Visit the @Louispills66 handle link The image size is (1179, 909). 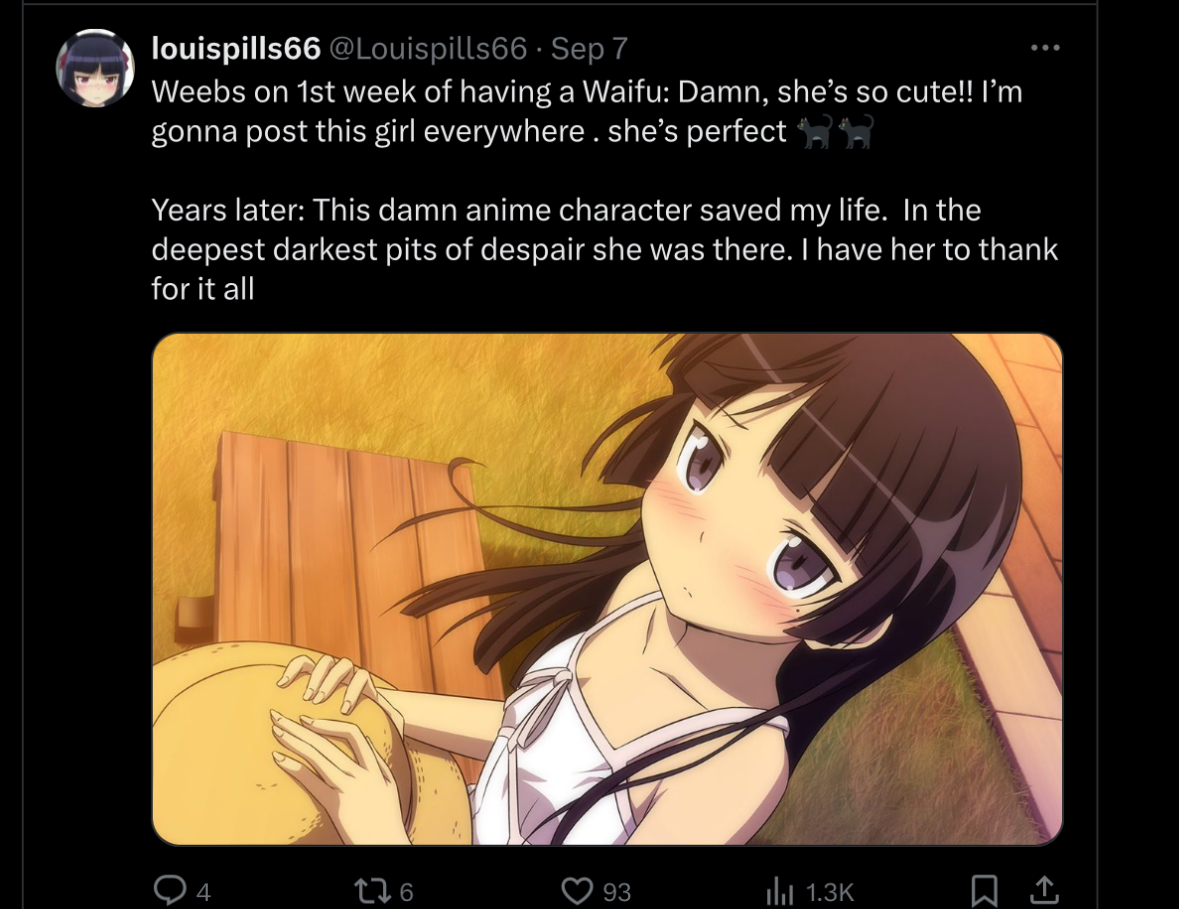[x=428, y=49]
